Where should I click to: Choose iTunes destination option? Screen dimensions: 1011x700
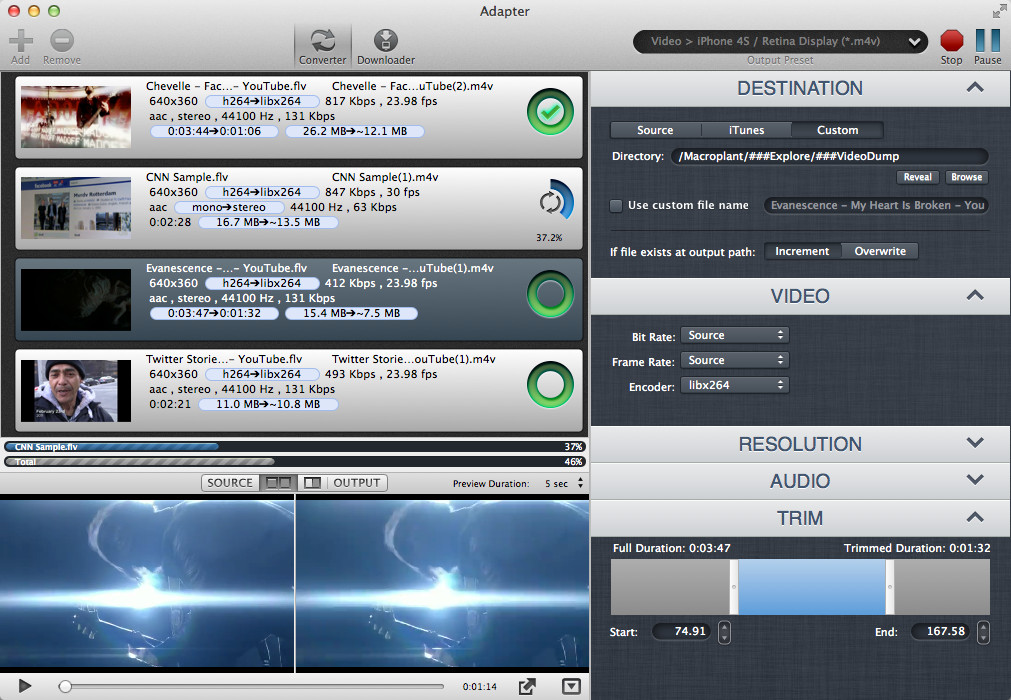point(747,130)
